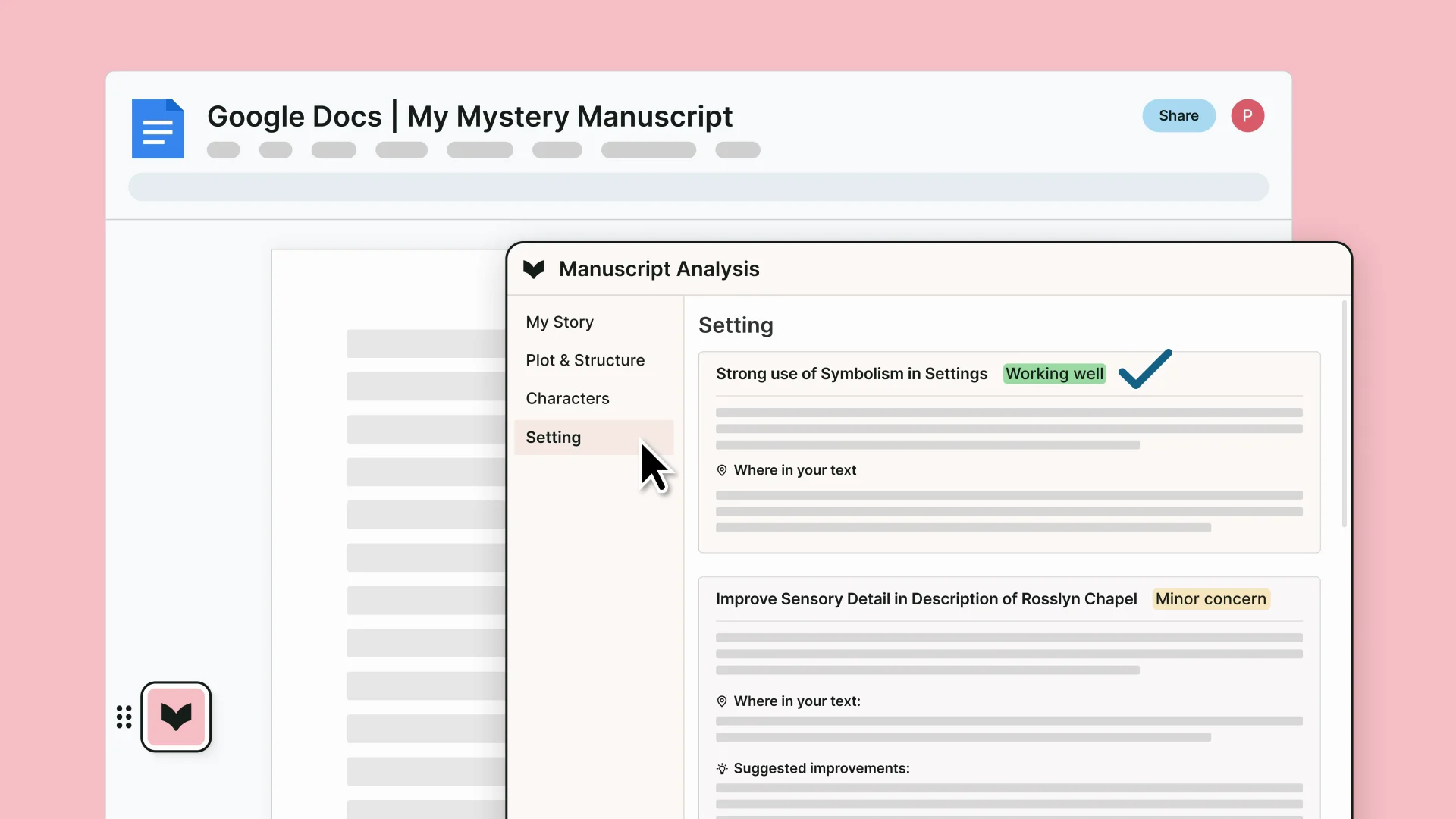The image size is (1456, 819).
Task: Click the lightbulb icon next to Suggested improvements
Action: coord(722,768)
